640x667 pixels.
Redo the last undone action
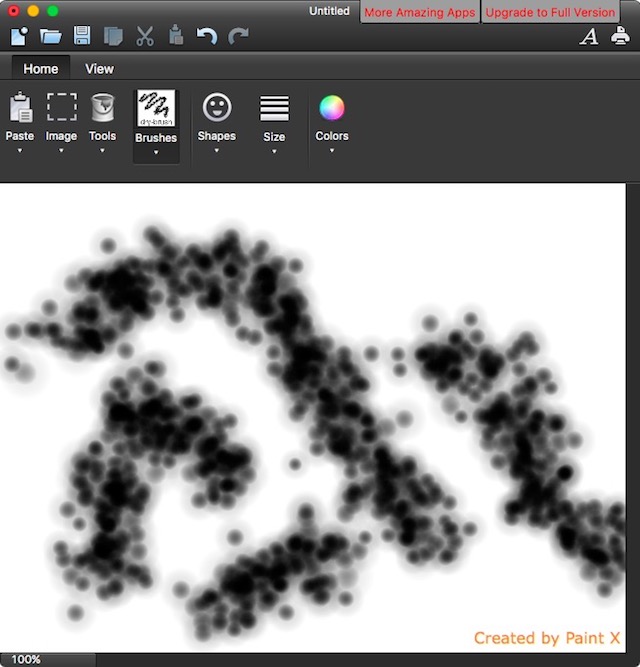coord(238,36)
